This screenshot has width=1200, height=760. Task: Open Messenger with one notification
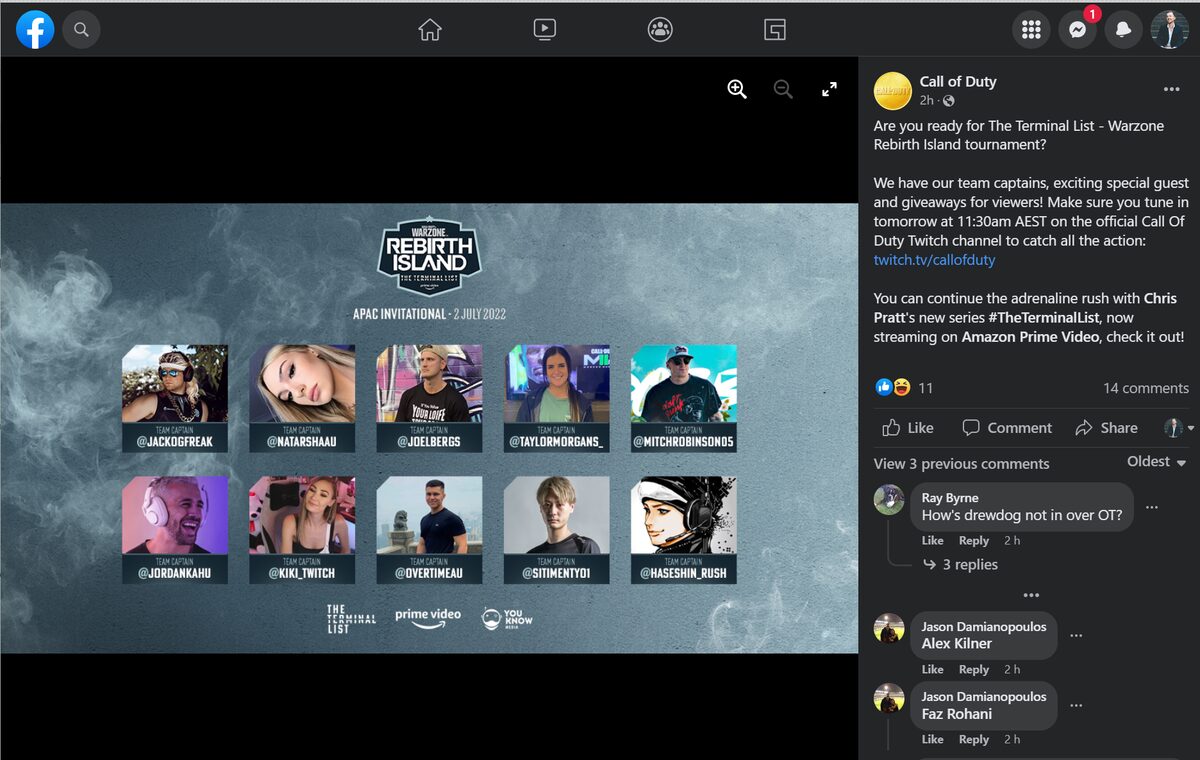coord(1078,30)
